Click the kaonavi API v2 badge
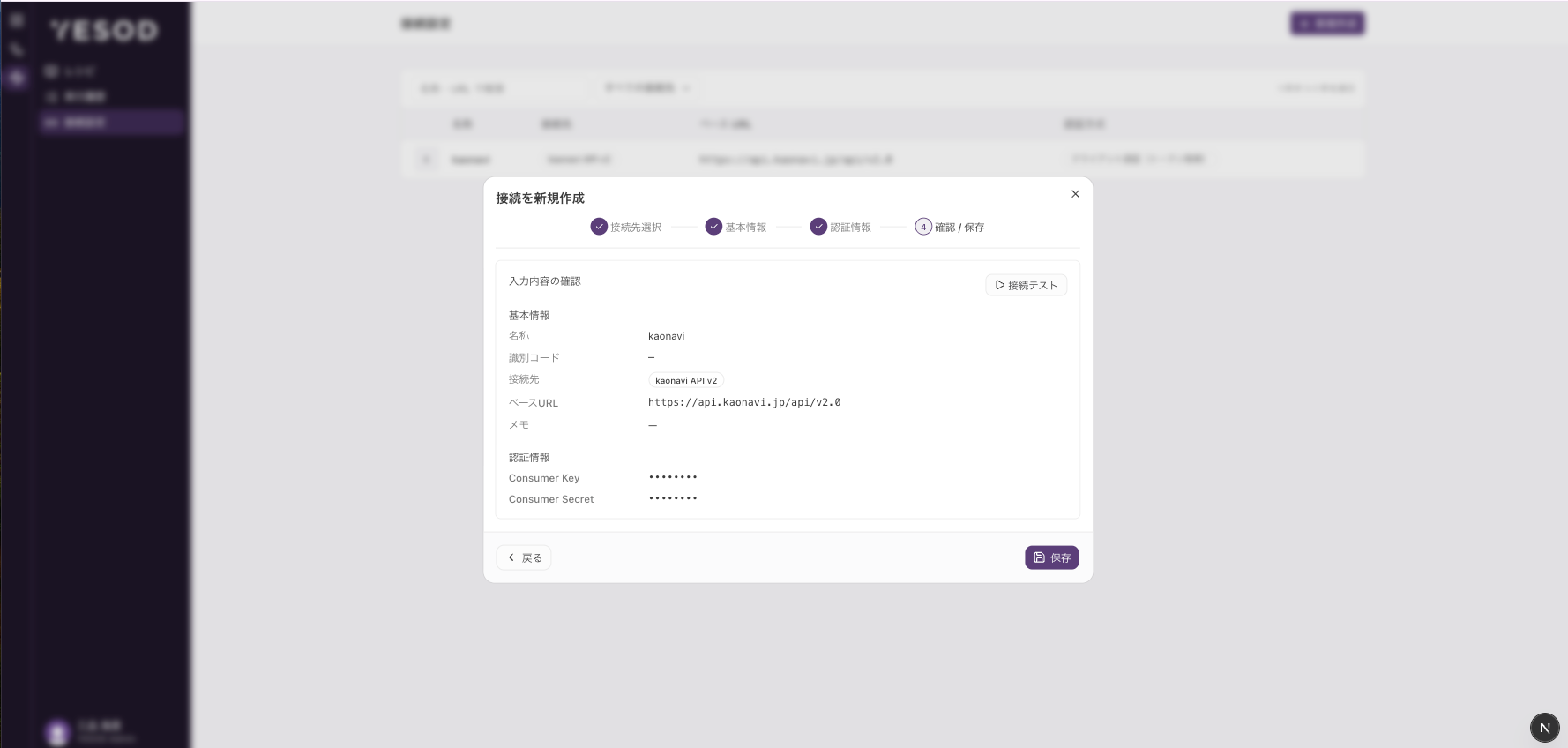The width and height of the screenshot is (1568, 748). click(x=686, y=380)
